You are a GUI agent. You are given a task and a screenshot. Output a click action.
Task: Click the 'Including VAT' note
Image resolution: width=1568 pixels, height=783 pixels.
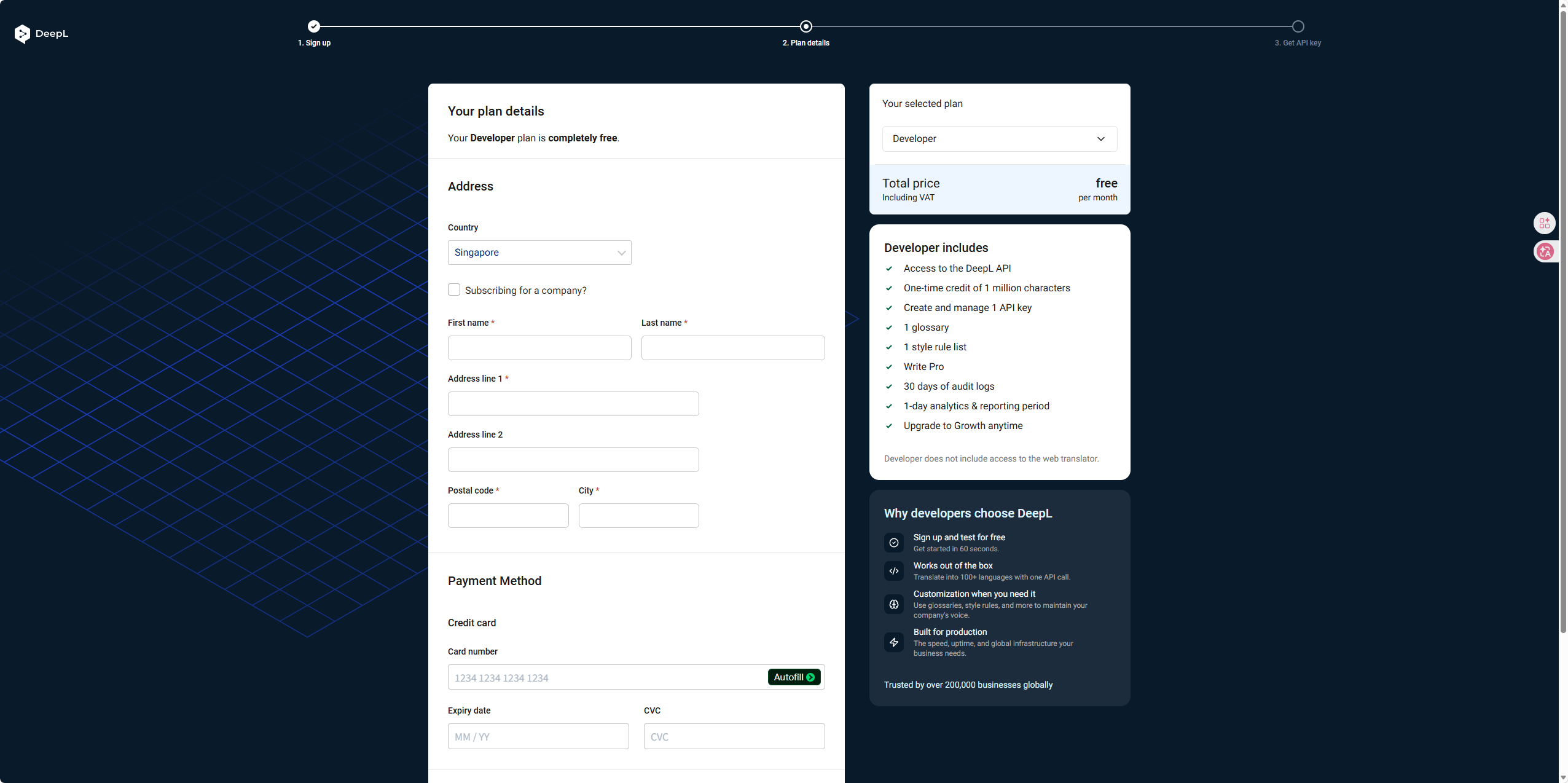click(908, 197)
